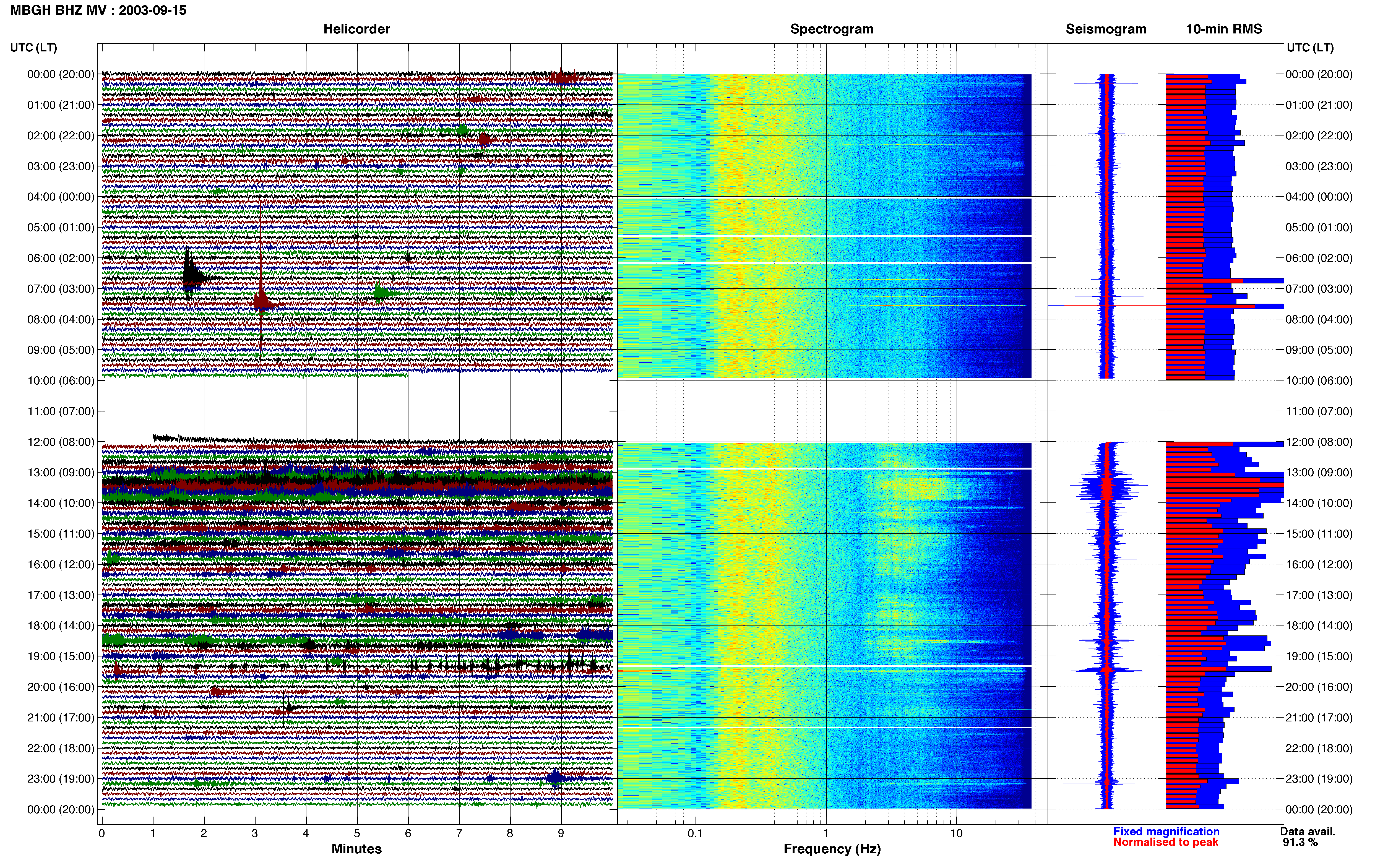
Task: Select the 'Spectrogram' panel heading
Action: 832,29
